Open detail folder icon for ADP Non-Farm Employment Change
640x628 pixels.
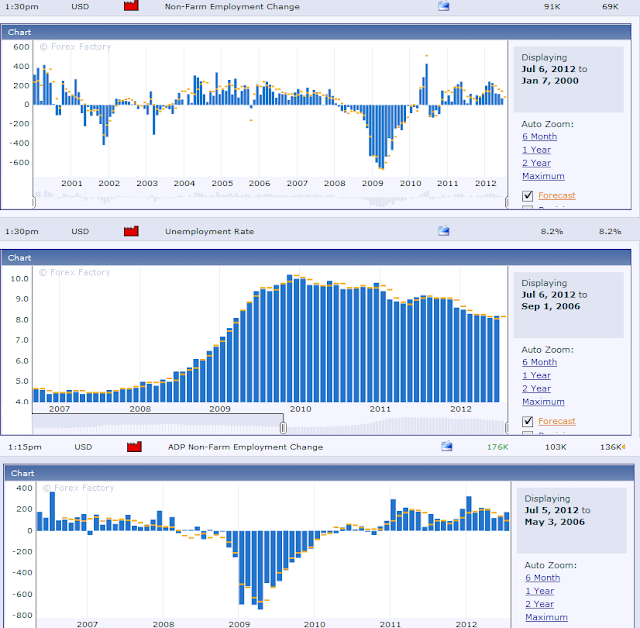point(447,446)
